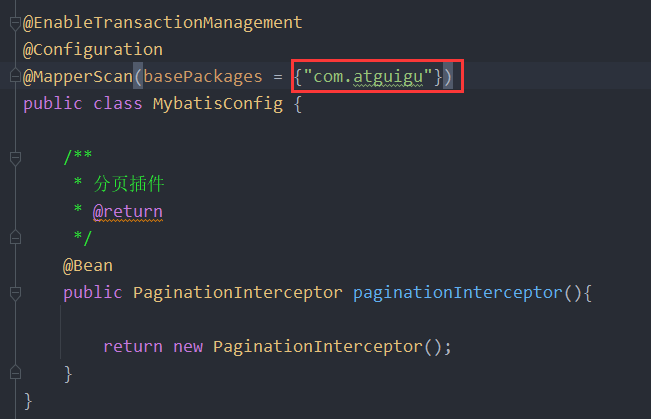Click the @Bean annotation

(x=88, y=266)
